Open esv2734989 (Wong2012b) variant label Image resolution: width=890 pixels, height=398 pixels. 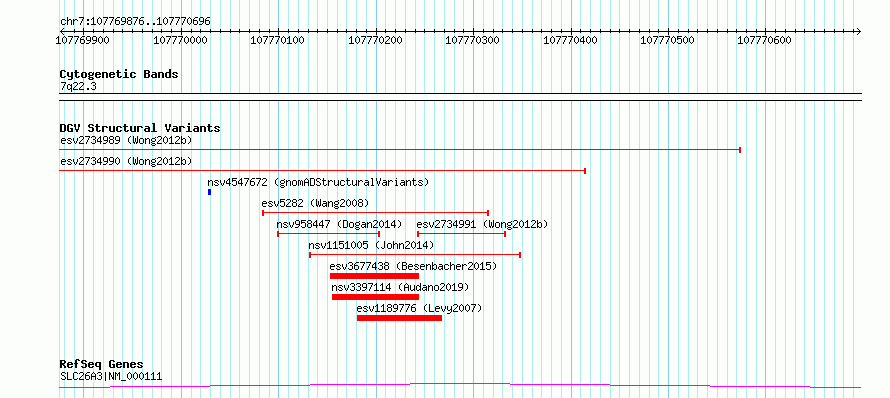126,140
